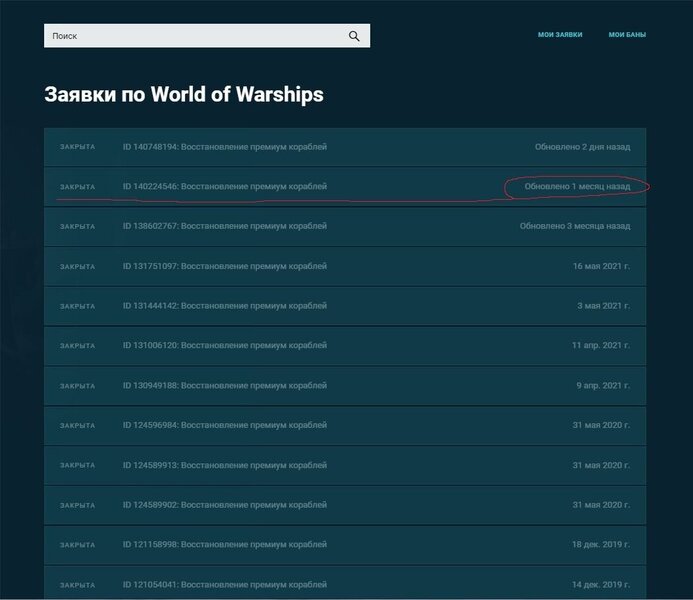The image size is (693, 600).
Task: Click the '18 дек. 2019 г.' date
Action: coord(601,544)
